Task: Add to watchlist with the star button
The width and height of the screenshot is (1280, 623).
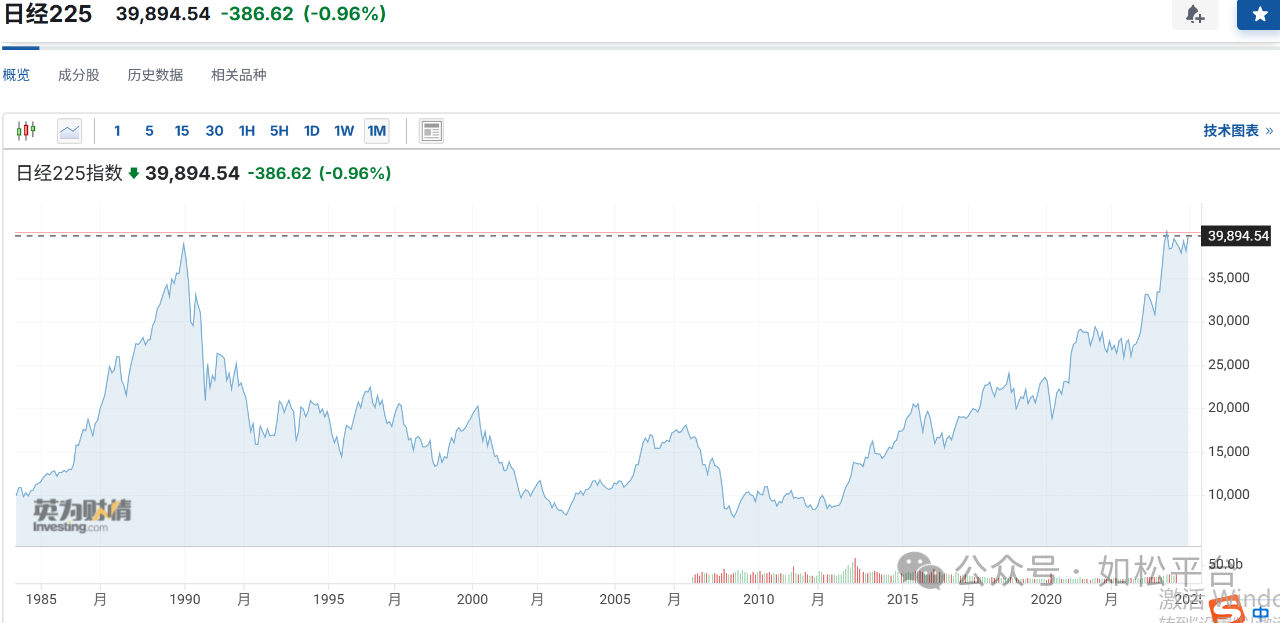Action: tap(1259, 14)
